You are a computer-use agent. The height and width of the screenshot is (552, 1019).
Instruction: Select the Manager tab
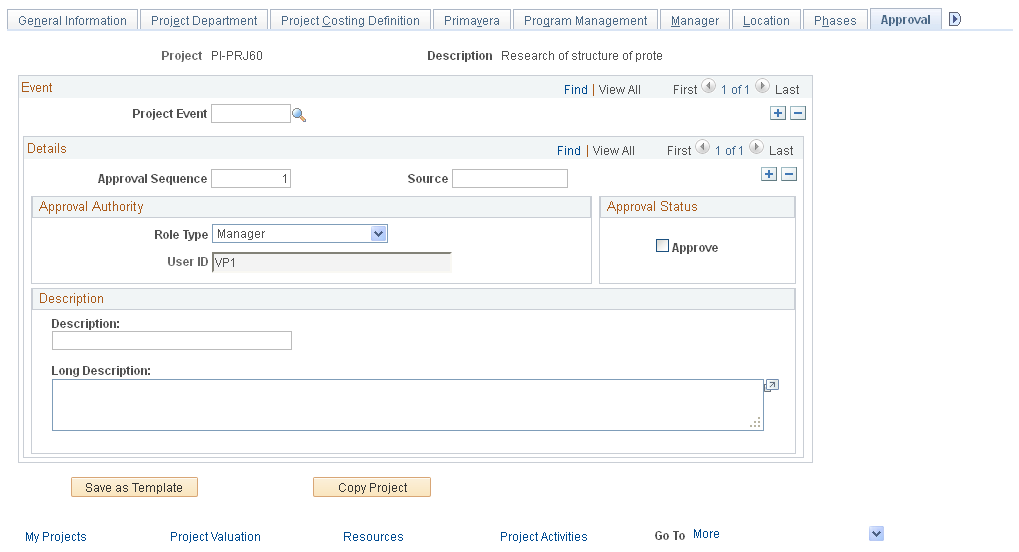[695, 20]
